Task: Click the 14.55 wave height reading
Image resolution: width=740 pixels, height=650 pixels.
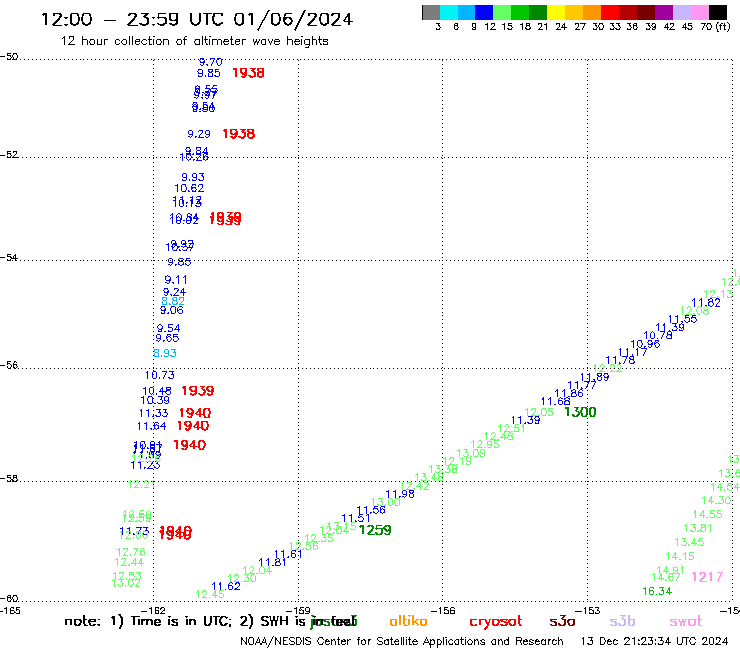Action: click(x=707, y=515)
